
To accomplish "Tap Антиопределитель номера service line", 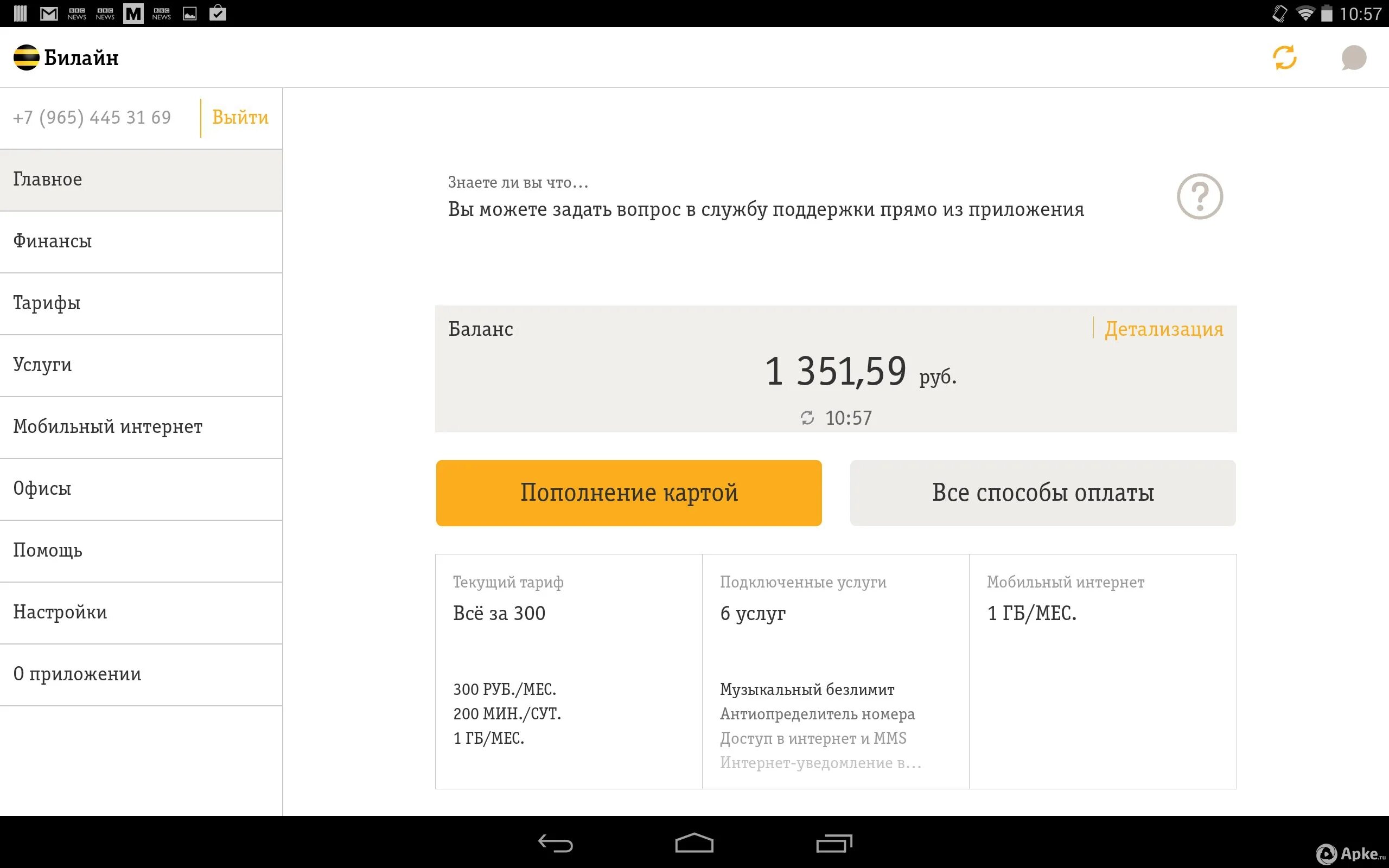I will 817,713.
